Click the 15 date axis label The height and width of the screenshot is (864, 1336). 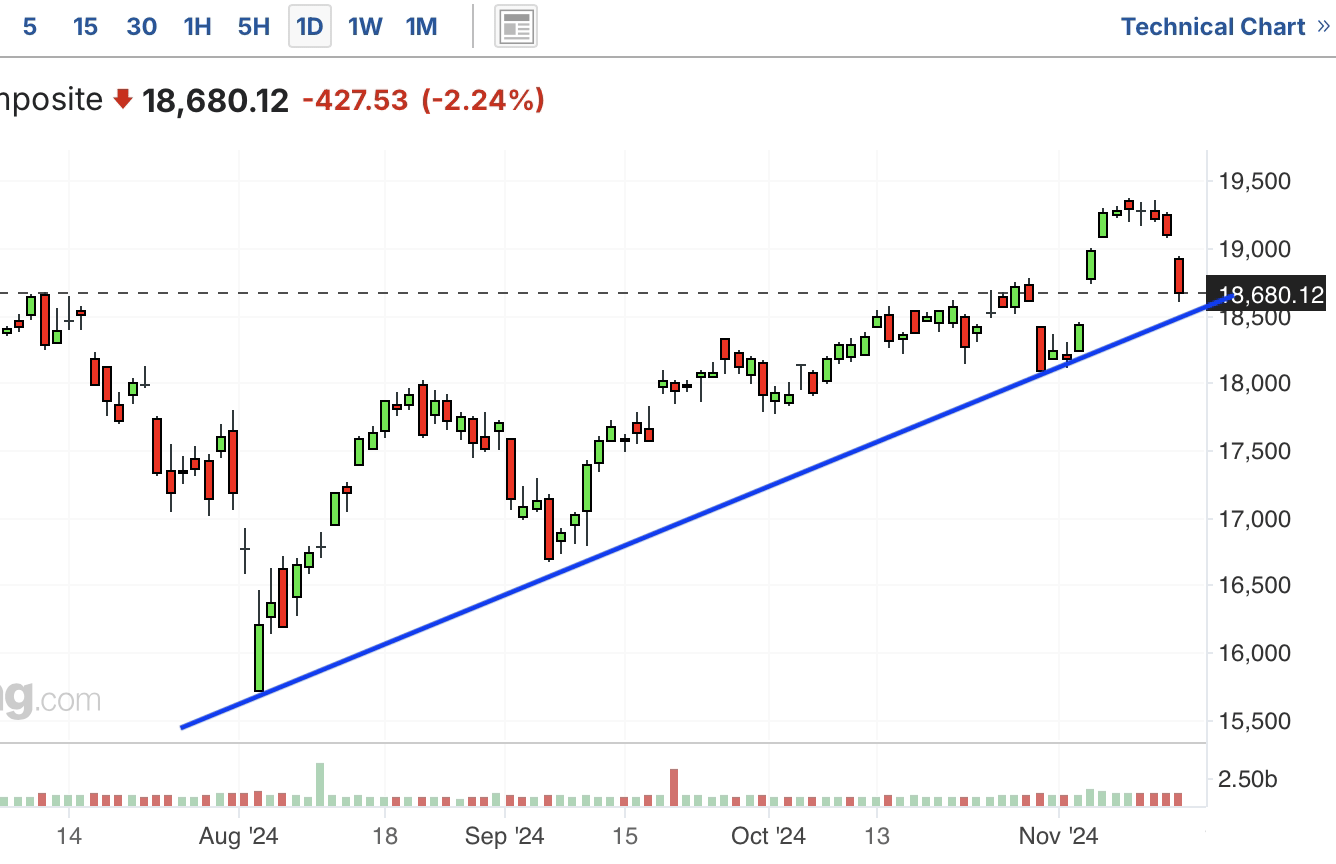coord(624,836)
